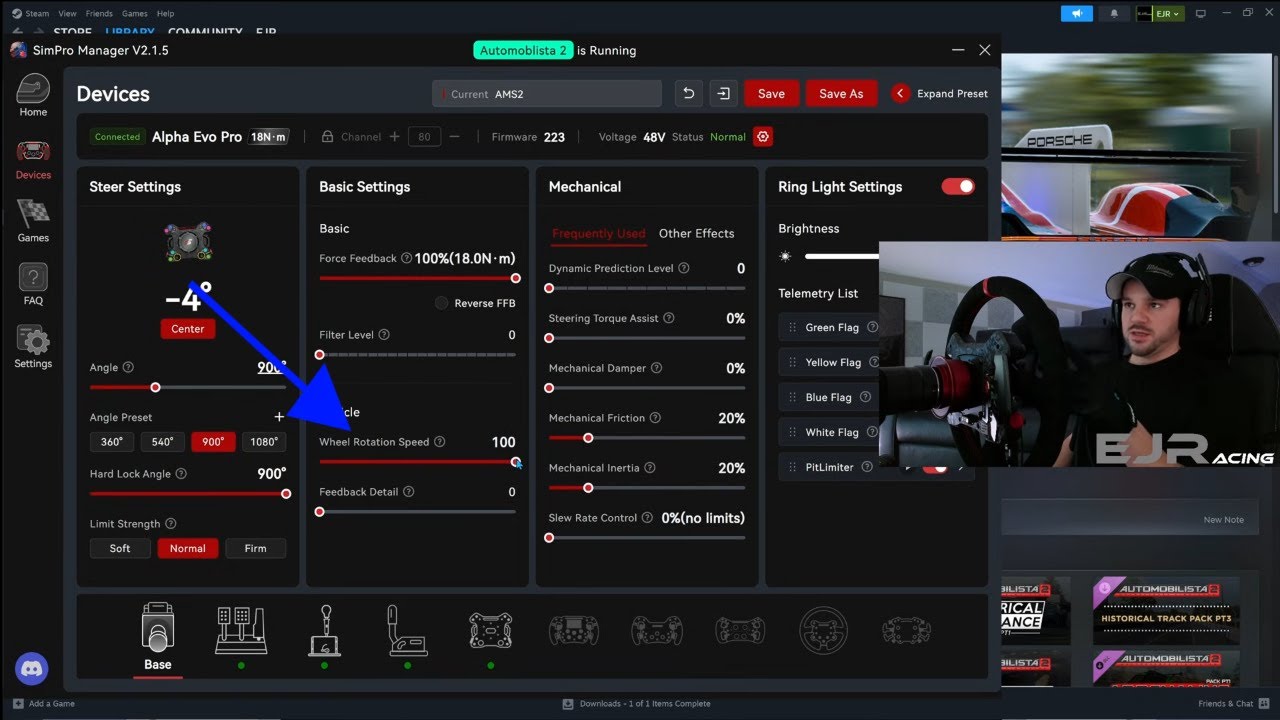Screen dimensions: 1280x720
Task: Click Add a Game in Steam
Action: click(44, 703)
